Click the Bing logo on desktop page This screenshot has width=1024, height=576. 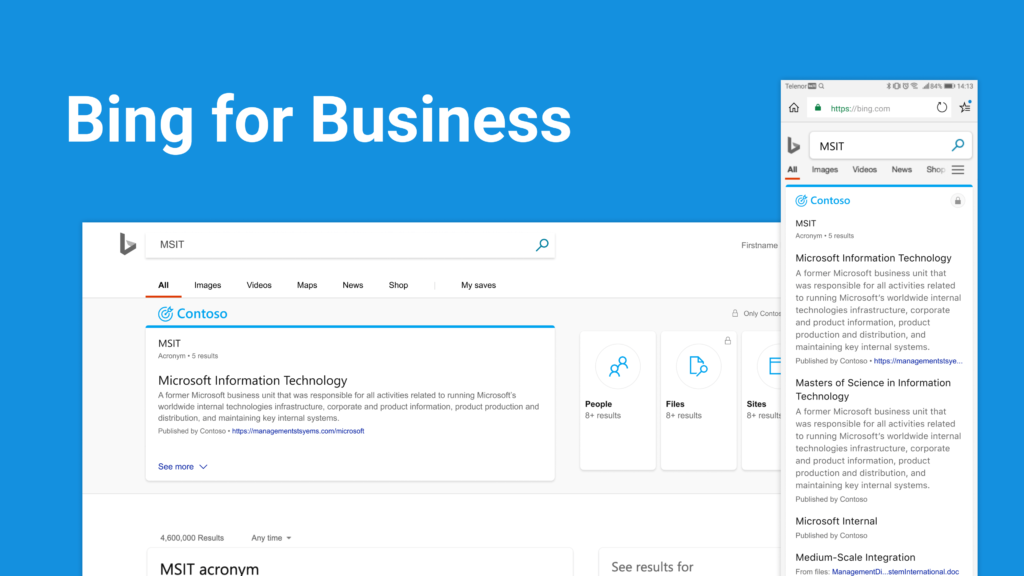127,244
